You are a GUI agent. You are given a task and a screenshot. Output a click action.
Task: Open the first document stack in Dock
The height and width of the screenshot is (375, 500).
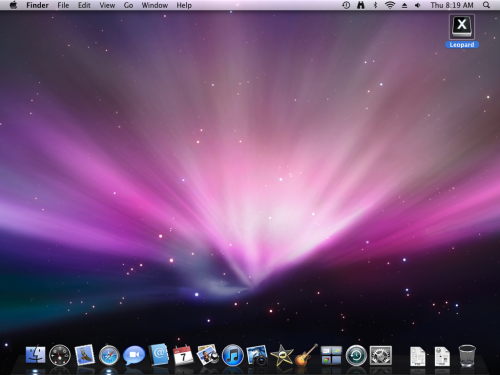[x=417, y=357]
